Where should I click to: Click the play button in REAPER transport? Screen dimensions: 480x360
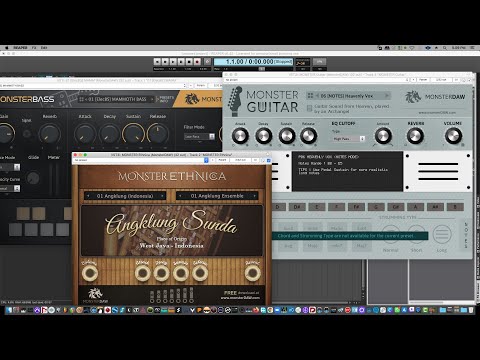pos(173,62)
